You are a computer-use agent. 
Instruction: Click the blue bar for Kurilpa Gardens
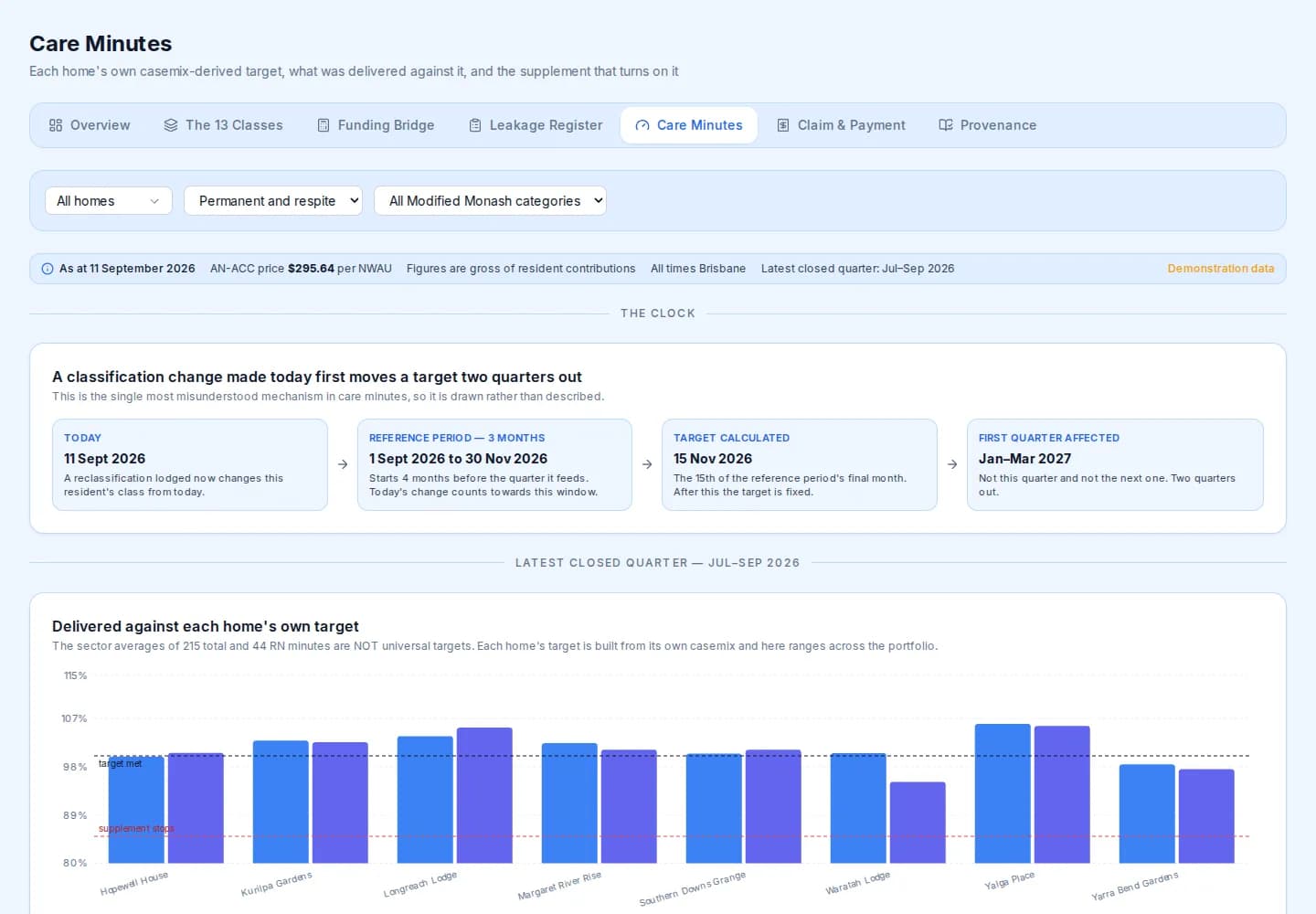281,802
